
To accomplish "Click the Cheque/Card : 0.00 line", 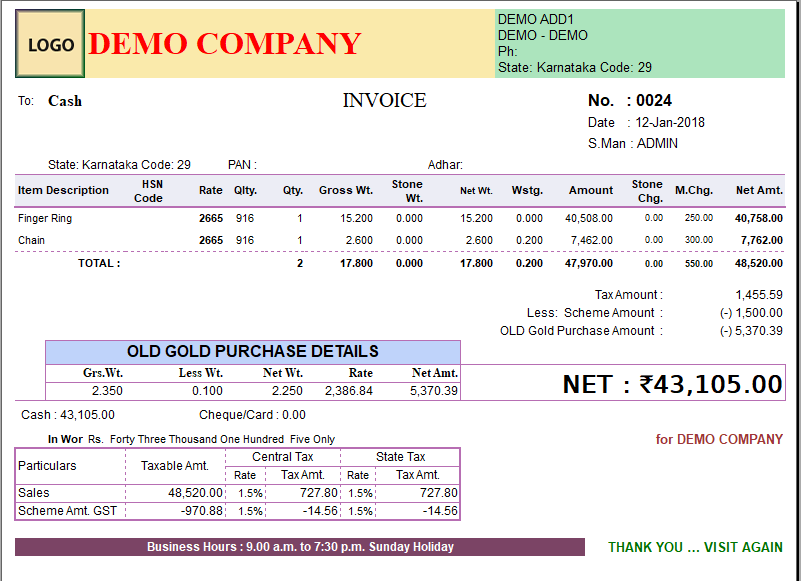I will click(x=252, y=415).
